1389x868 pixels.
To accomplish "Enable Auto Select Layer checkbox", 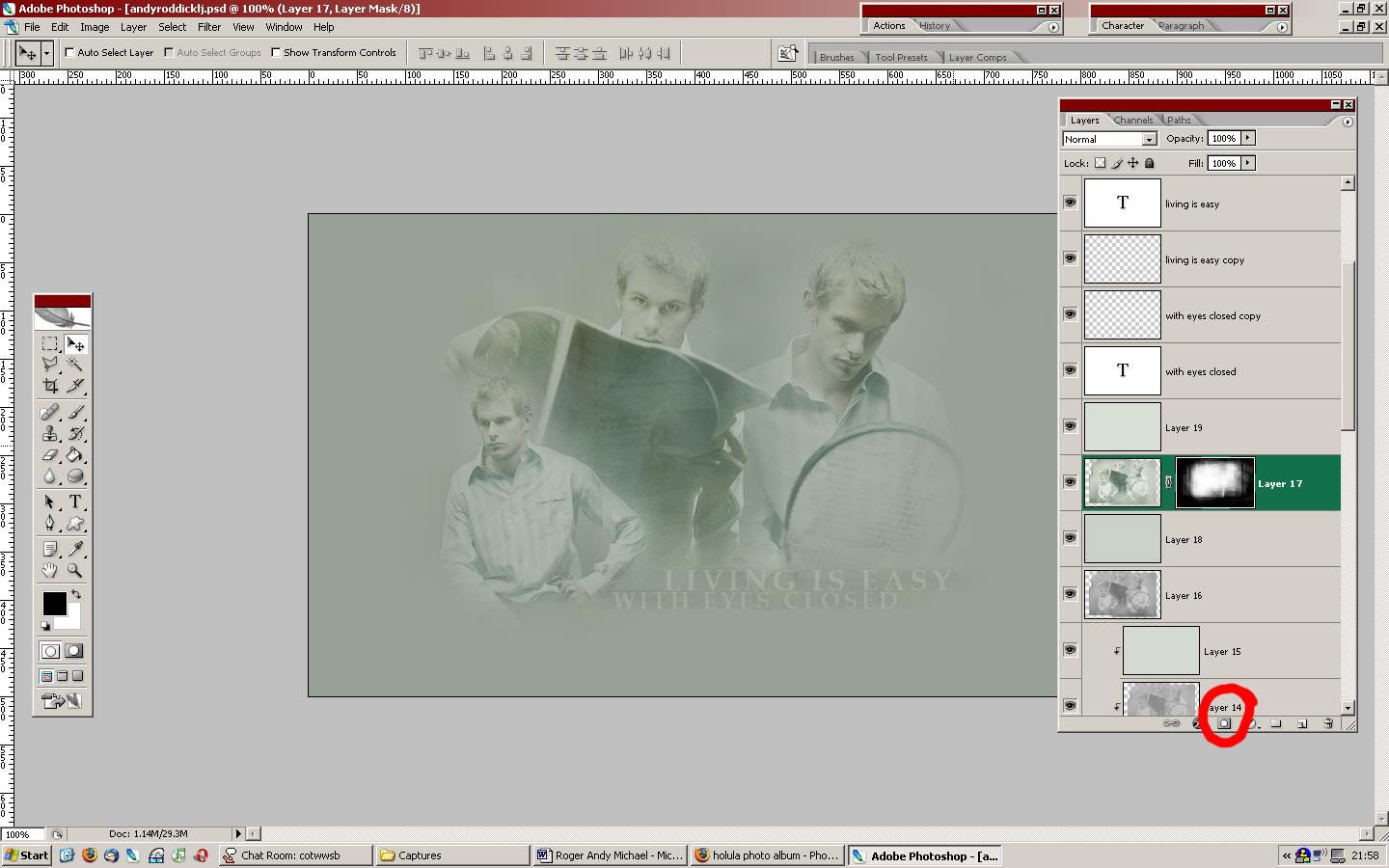I will click(69, 53).
